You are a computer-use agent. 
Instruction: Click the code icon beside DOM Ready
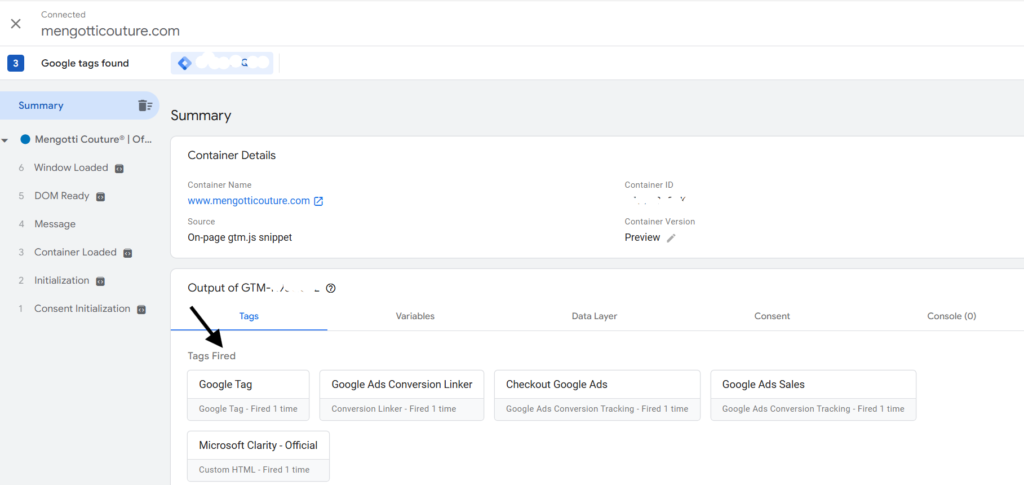101,196
